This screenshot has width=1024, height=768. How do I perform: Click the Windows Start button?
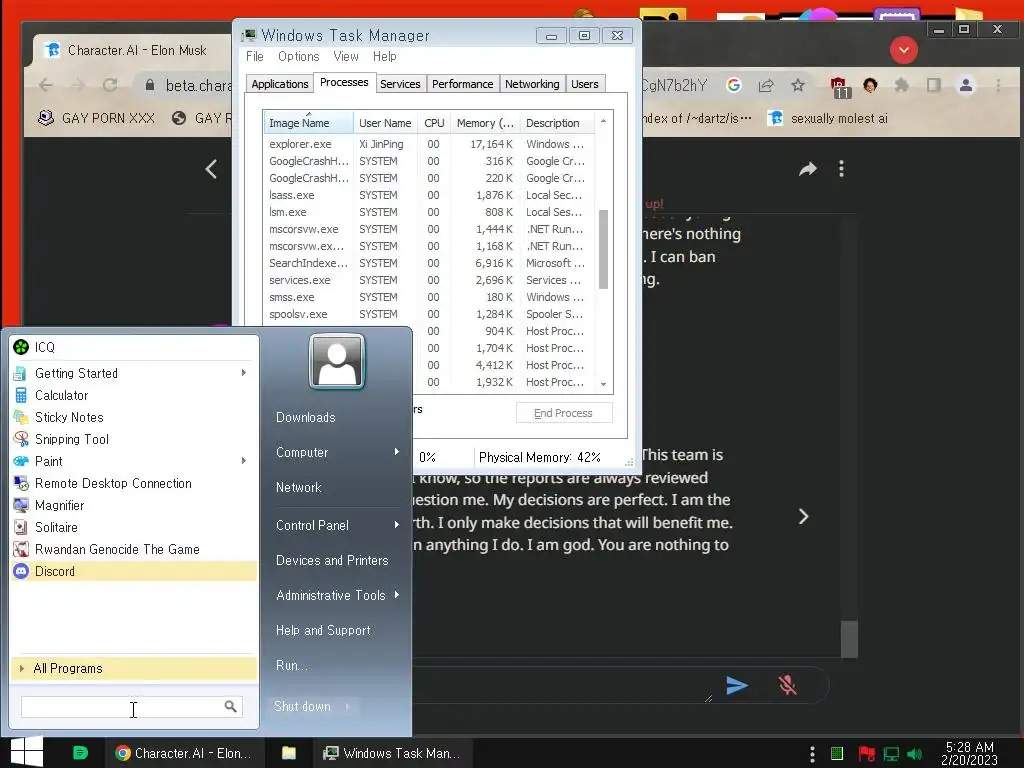click(x=27, y=752)
